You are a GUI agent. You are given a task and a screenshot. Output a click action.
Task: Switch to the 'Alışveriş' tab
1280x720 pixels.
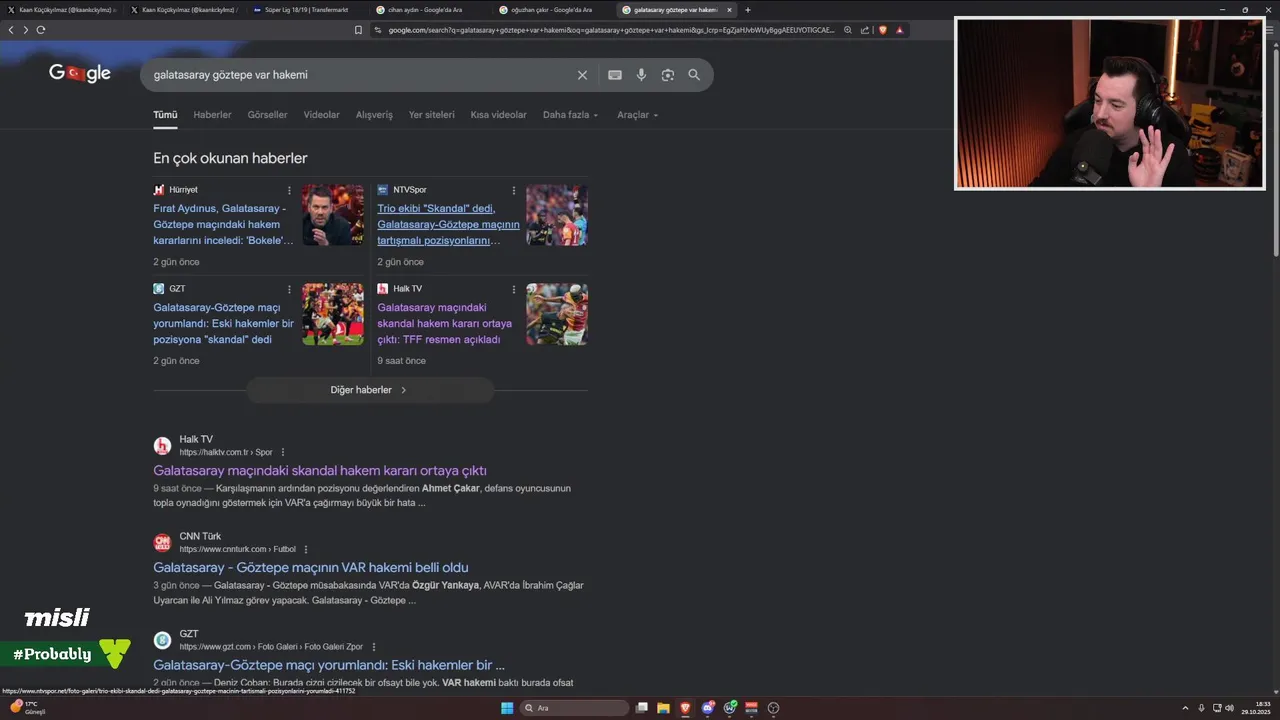(x=374, y=115)
